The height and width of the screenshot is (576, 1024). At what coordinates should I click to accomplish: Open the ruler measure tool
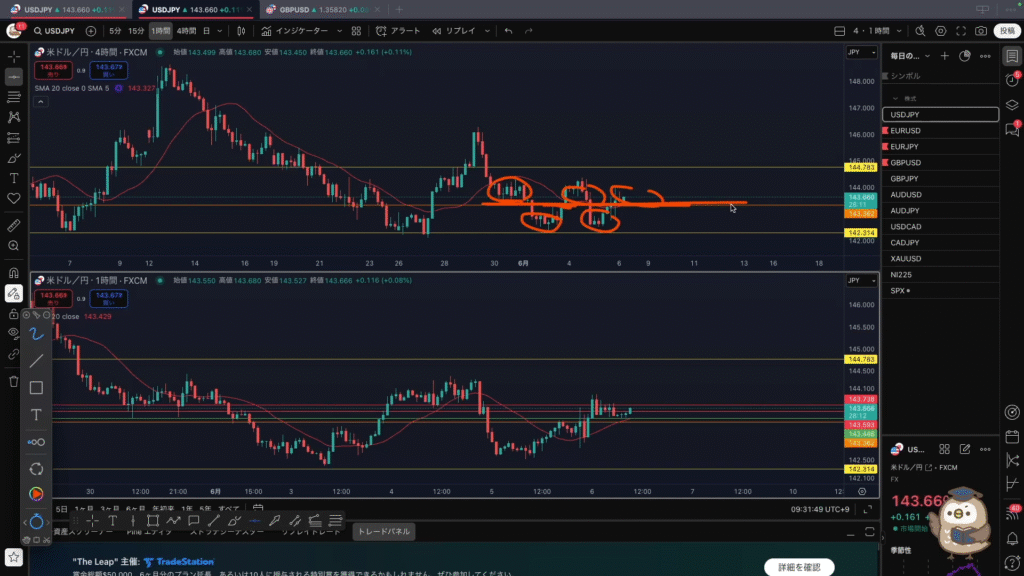coord(14,226)
